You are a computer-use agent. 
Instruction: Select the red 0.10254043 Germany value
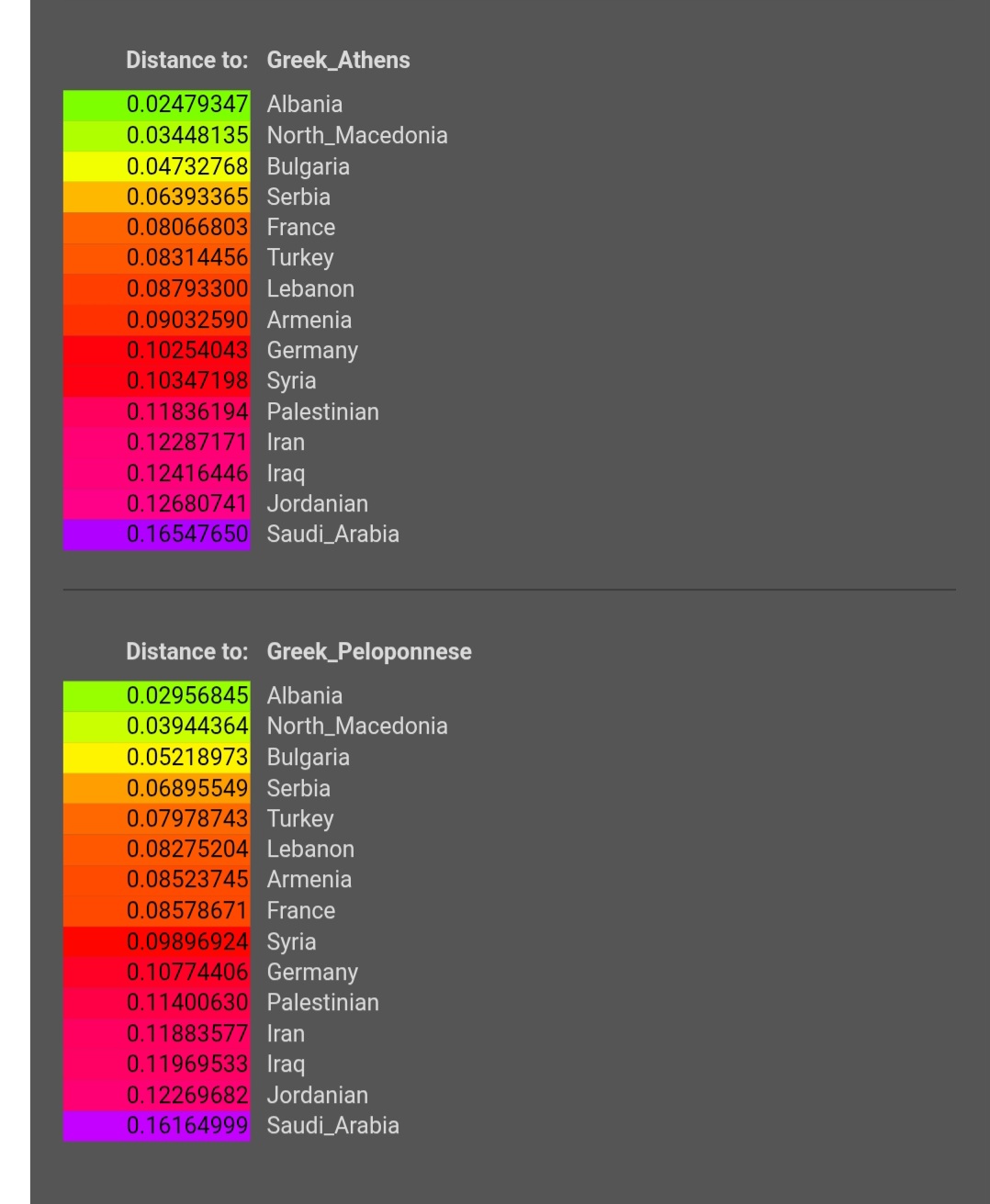[x=157, y=351]
